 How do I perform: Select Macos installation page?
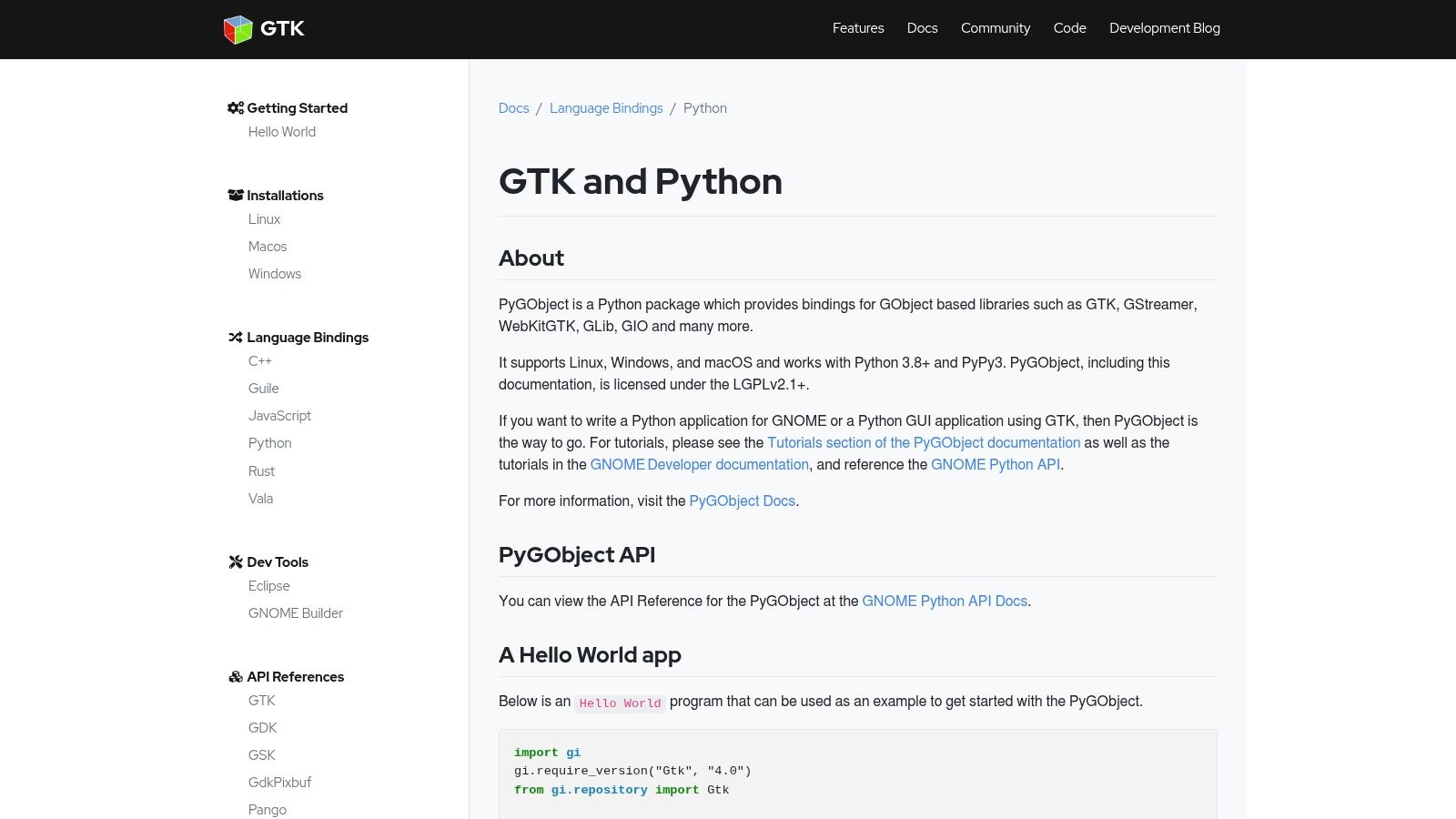[x=268, y=247]
